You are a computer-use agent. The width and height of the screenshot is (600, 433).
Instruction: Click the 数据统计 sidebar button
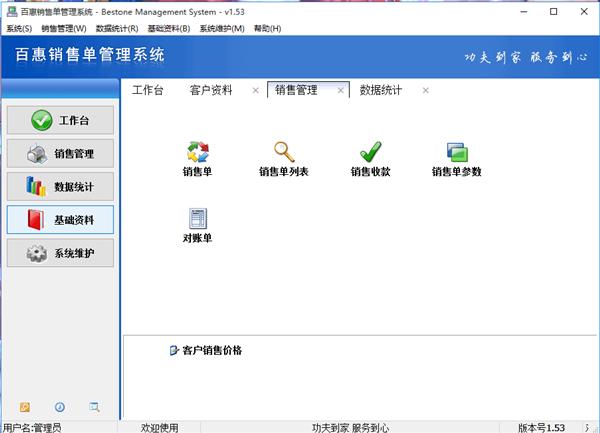tap(60, 187)
